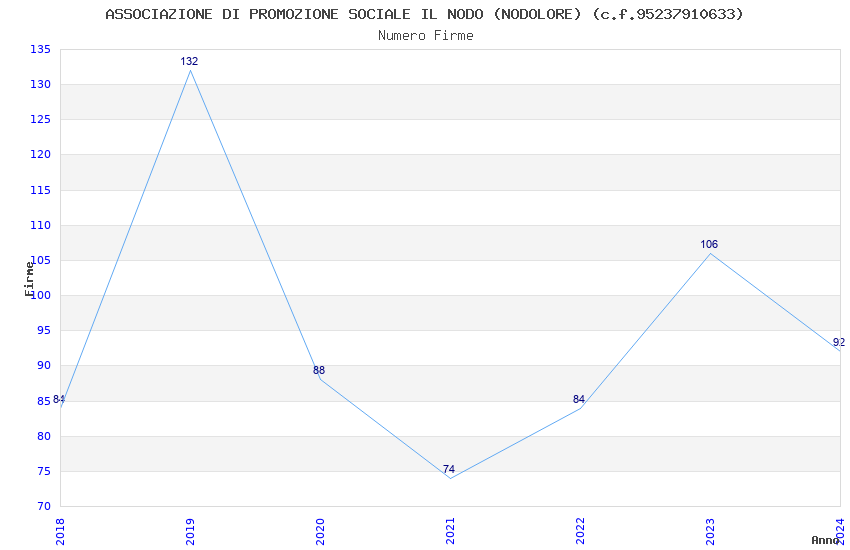Image resolution: width=850 pixels, height=550 pixels.
Task: Click the Numero Firme subtitle
Action: coord(426,36)
